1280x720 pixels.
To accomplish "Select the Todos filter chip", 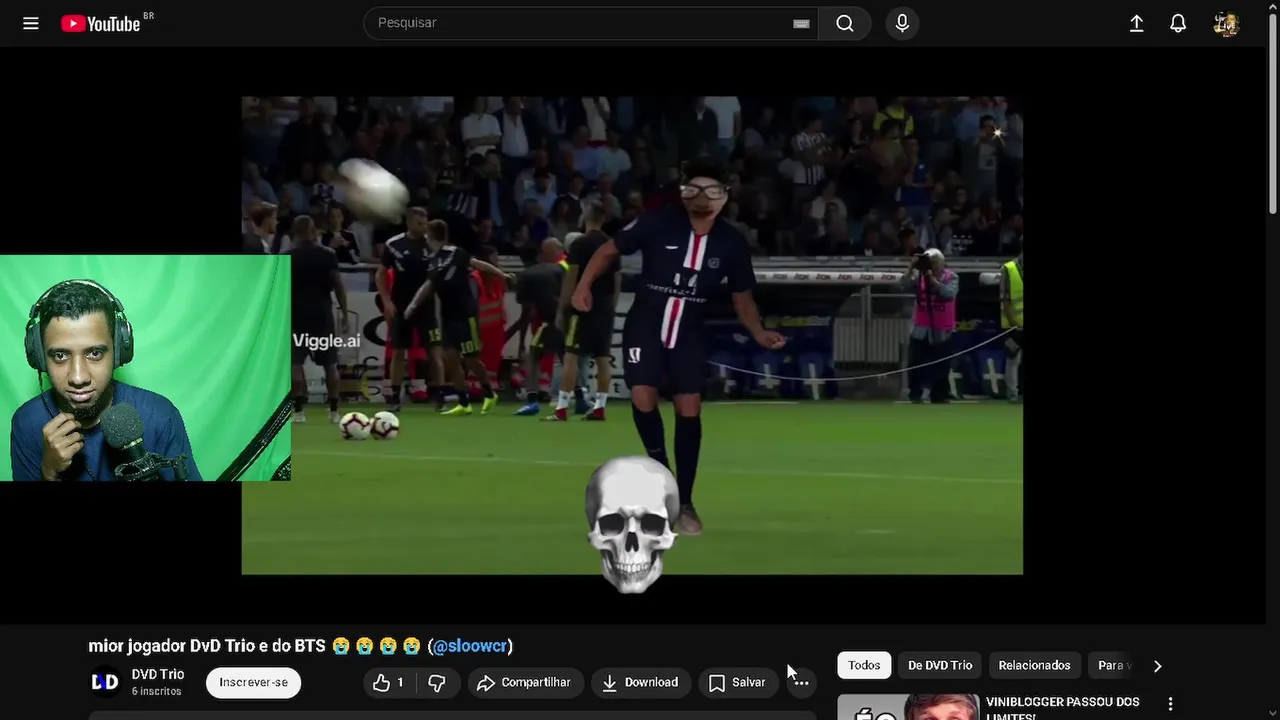I will click(864, 665).
